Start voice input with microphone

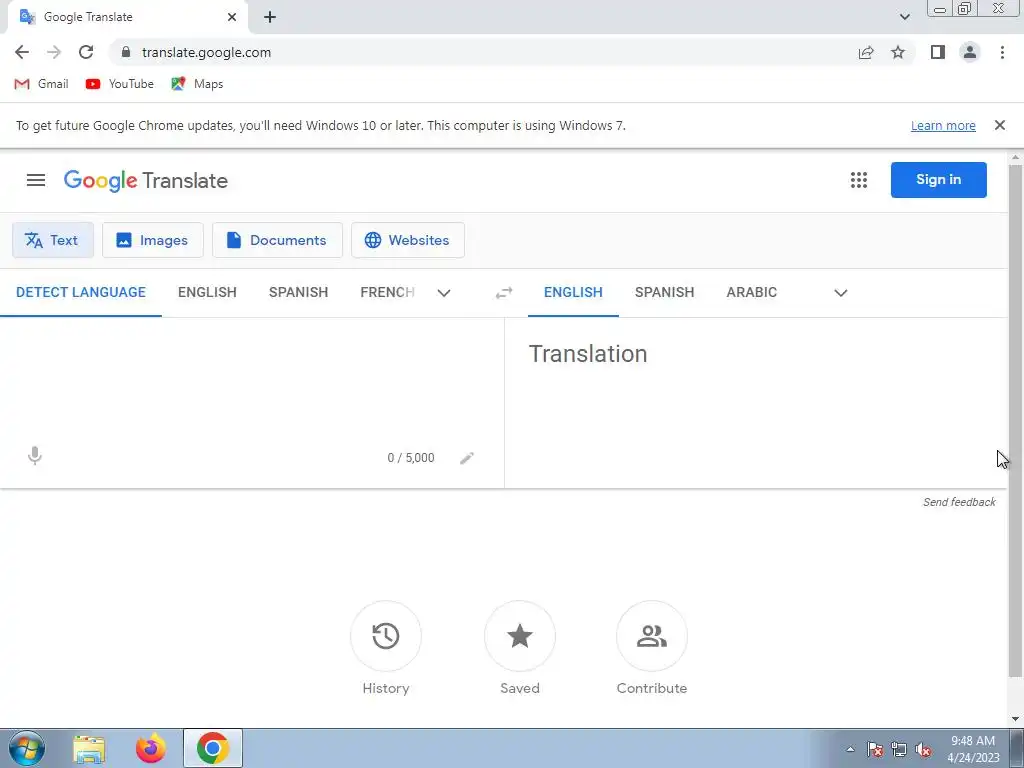(x=35, y=455)
